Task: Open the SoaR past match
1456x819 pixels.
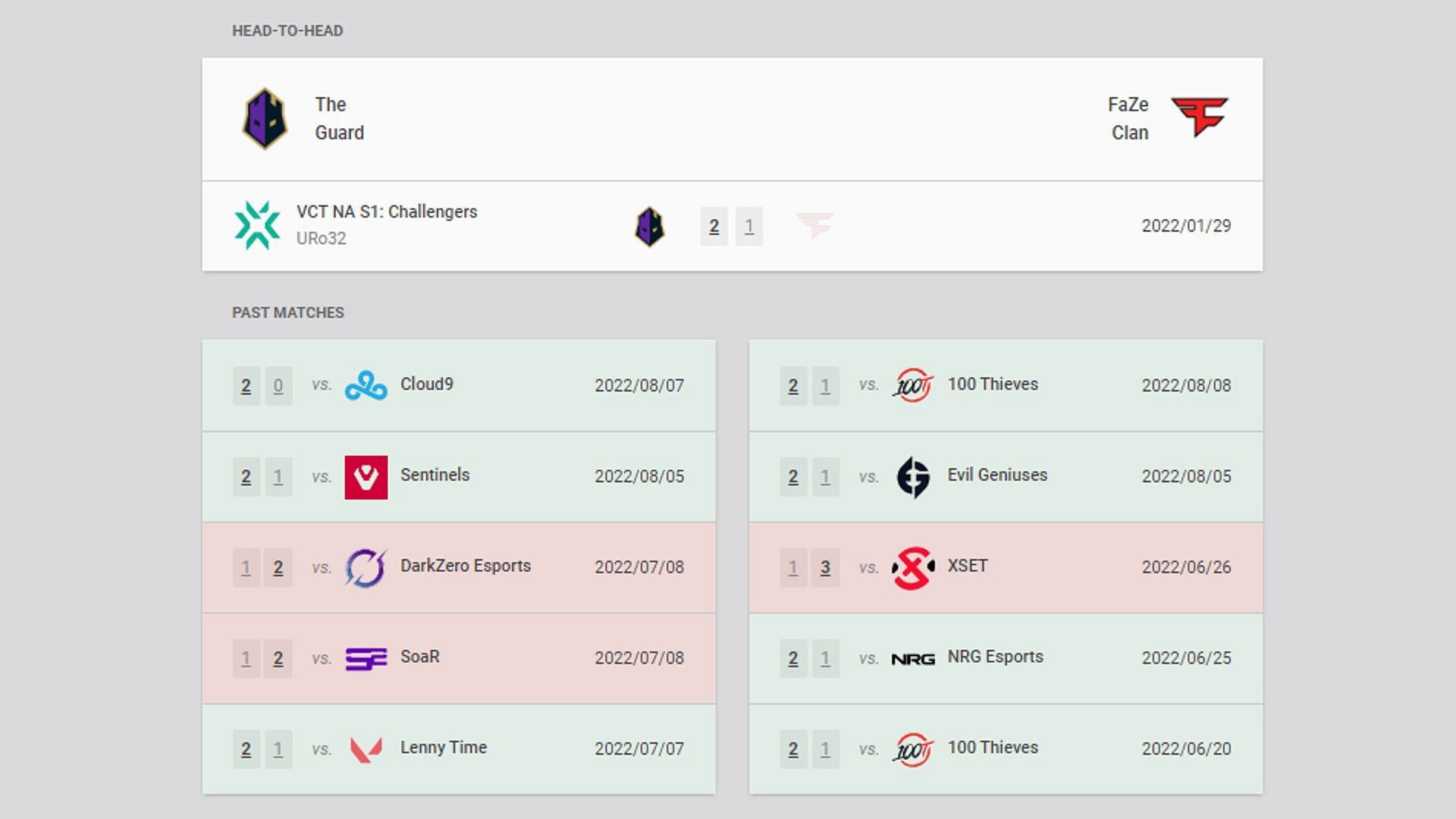Action: coord(459,658)
